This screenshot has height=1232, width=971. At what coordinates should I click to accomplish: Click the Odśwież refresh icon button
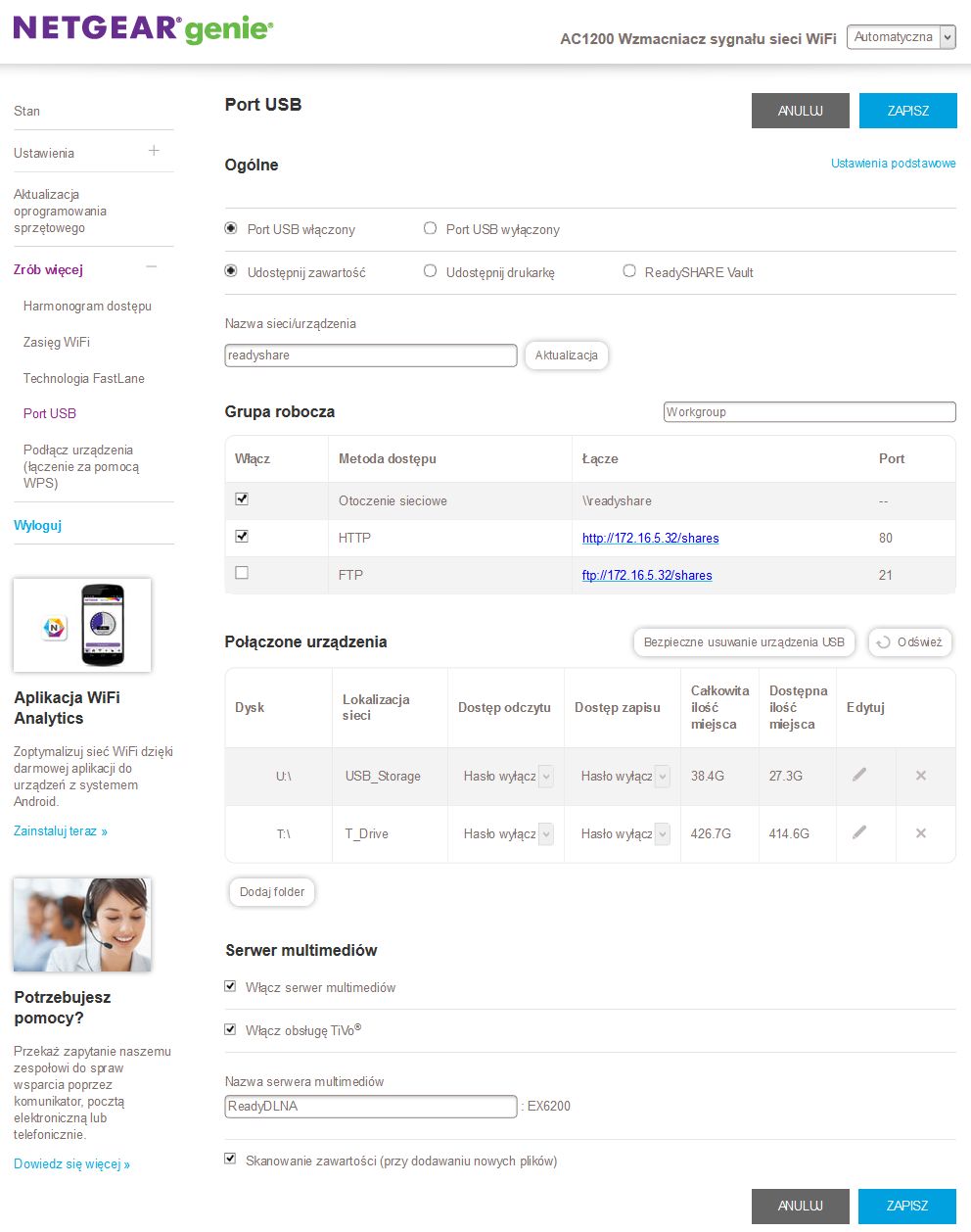pos(909,642)
